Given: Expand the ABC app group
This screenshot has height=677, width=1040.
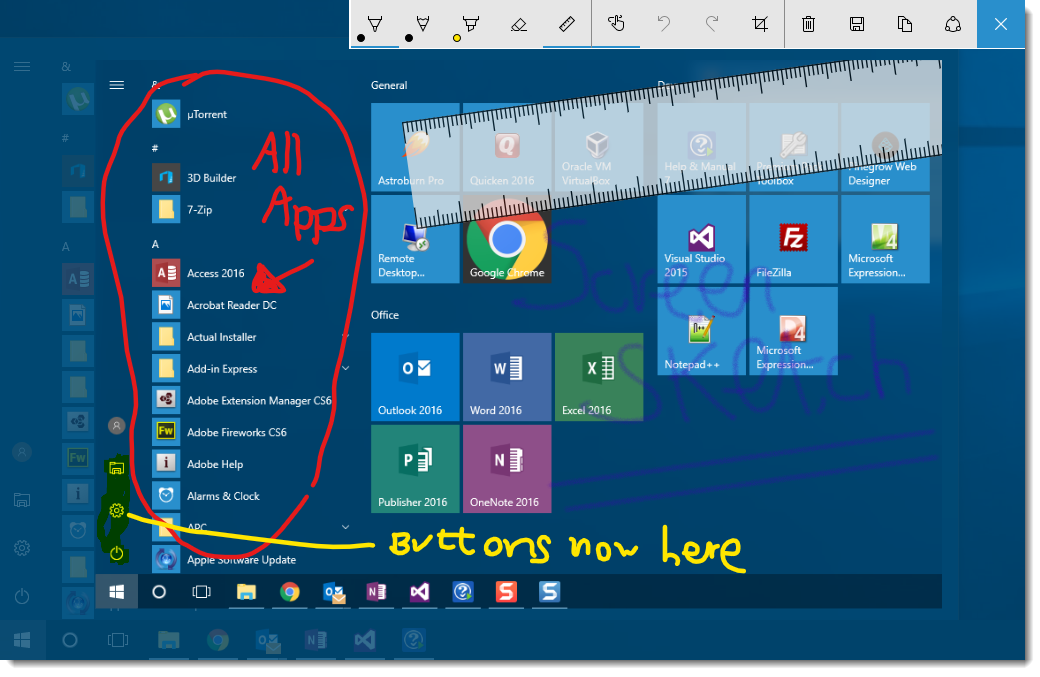Looking at the screenshot, I should click(x=345, y=527).
